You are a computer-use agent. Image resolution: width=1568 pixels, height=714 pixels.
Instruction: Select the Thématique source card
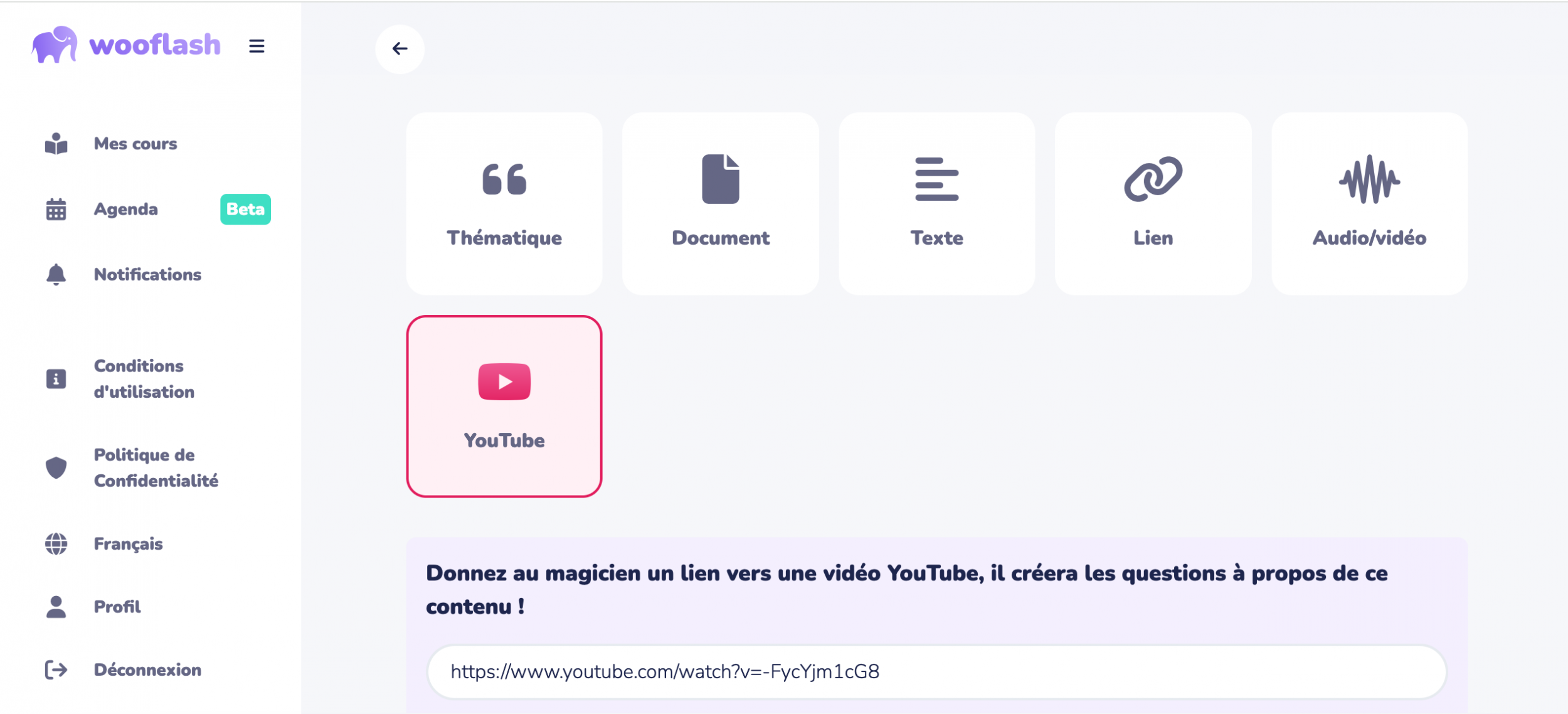(x=504, y=203)
